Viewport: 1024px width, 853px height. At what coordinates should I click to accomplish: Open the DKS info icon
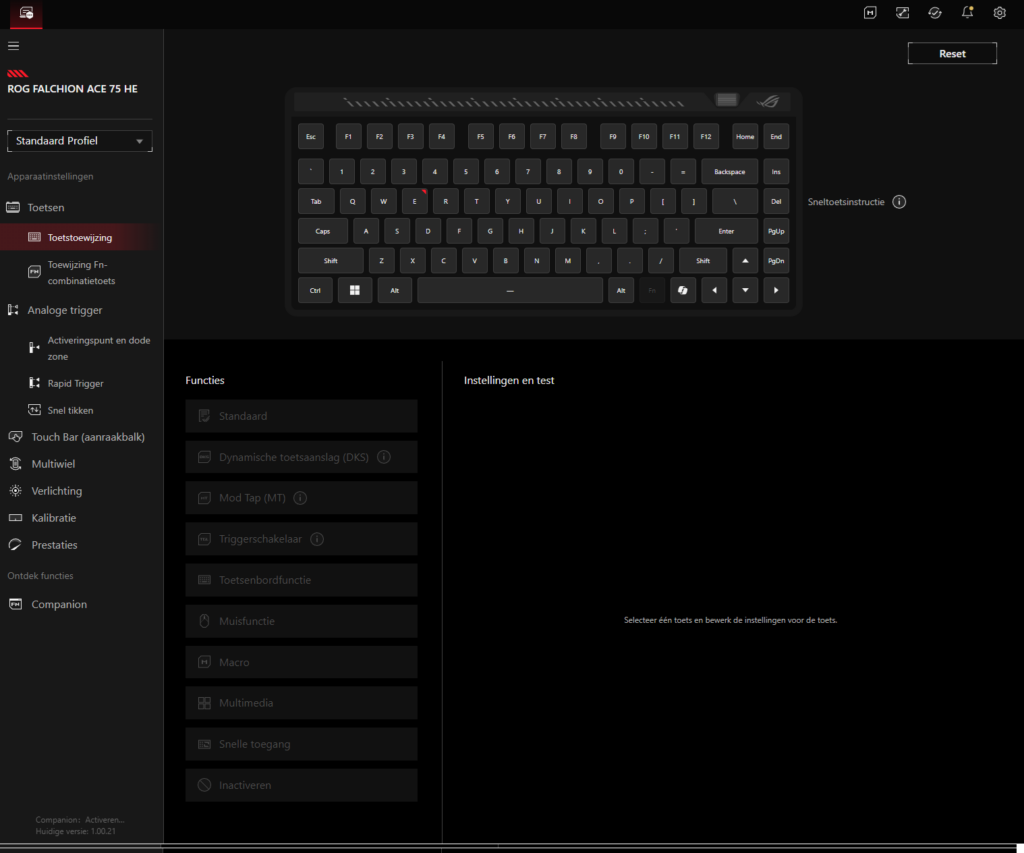pyautogui.click(x=384, y=457)
